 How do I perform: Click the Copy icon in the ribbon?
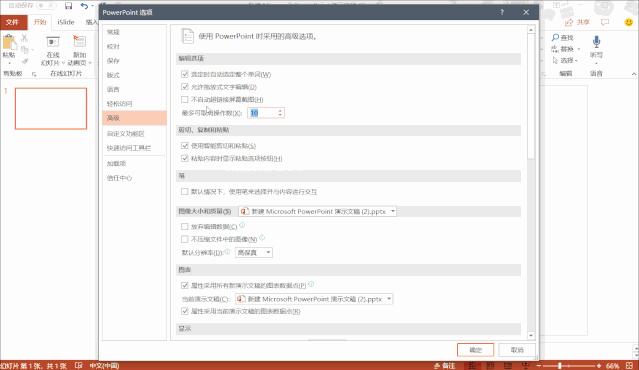click(x=24, y=50)
